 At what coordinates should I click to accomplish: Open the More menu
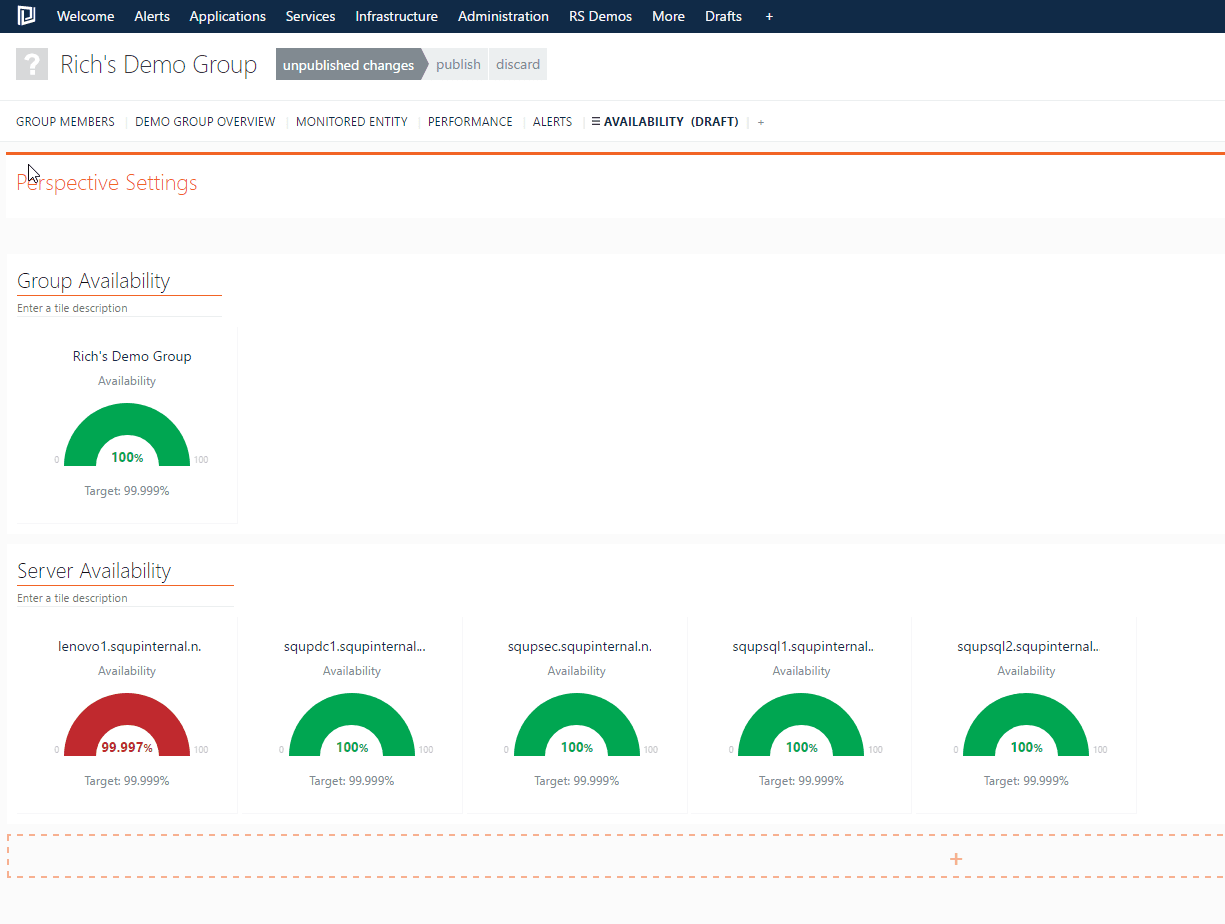[x=668, y=16]
